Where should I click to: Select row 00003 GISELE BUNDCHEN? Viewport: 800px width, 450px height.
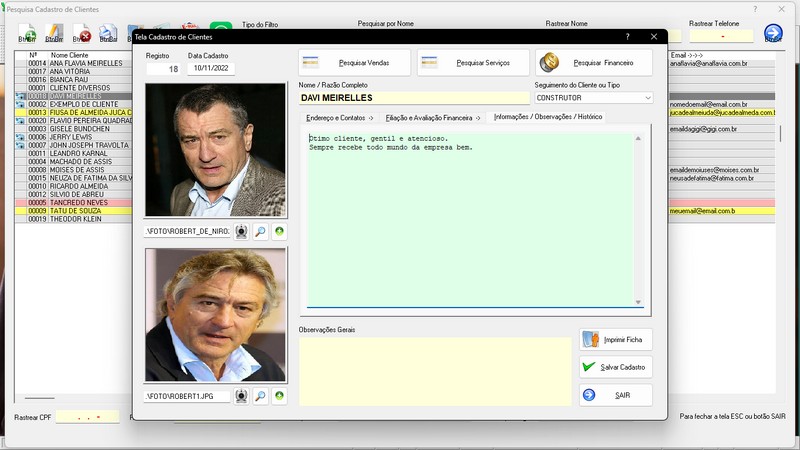(x=75, y=129)
